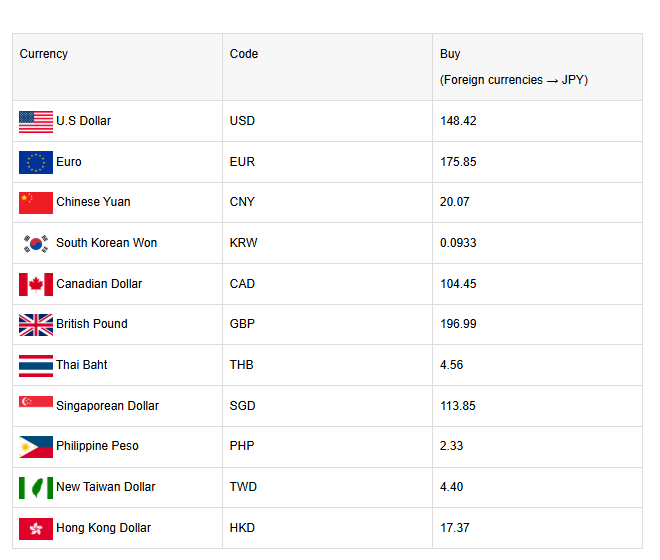
Task: Click the South Korean flag icon
Action: pyautogui.click(x=35, y=243)
